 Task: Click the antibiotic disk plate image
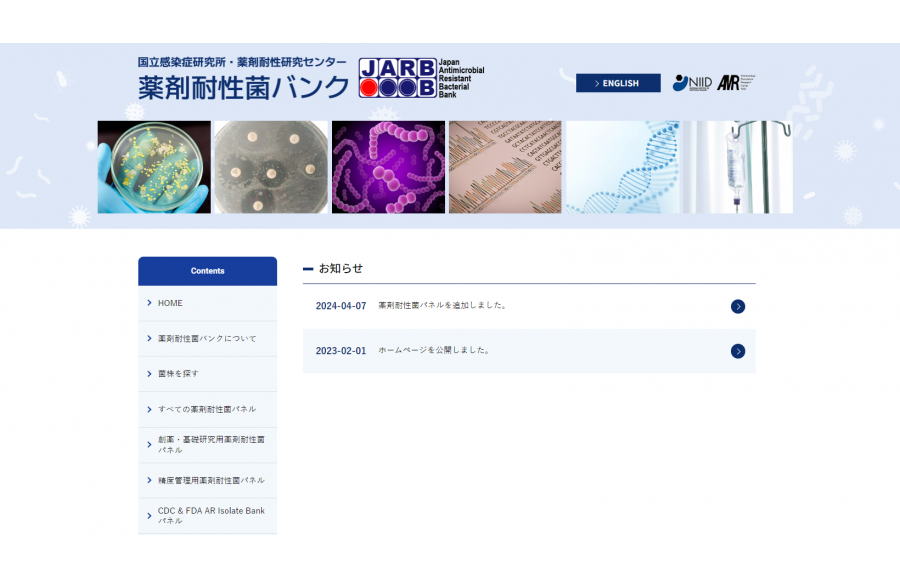(x=271, y=167)
